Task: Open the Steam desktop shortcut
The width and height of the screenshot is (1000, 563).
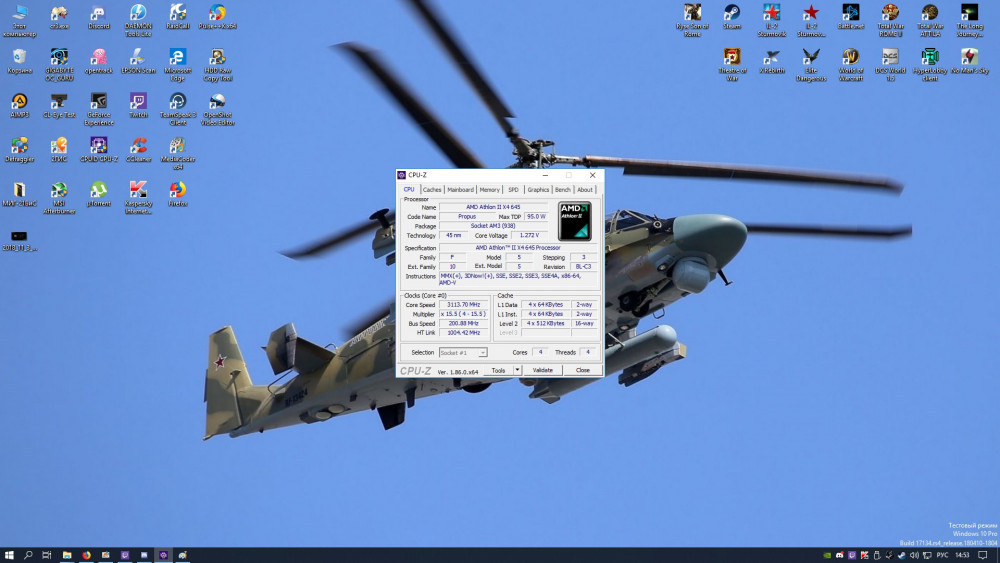Action: (x=732, y=14)
